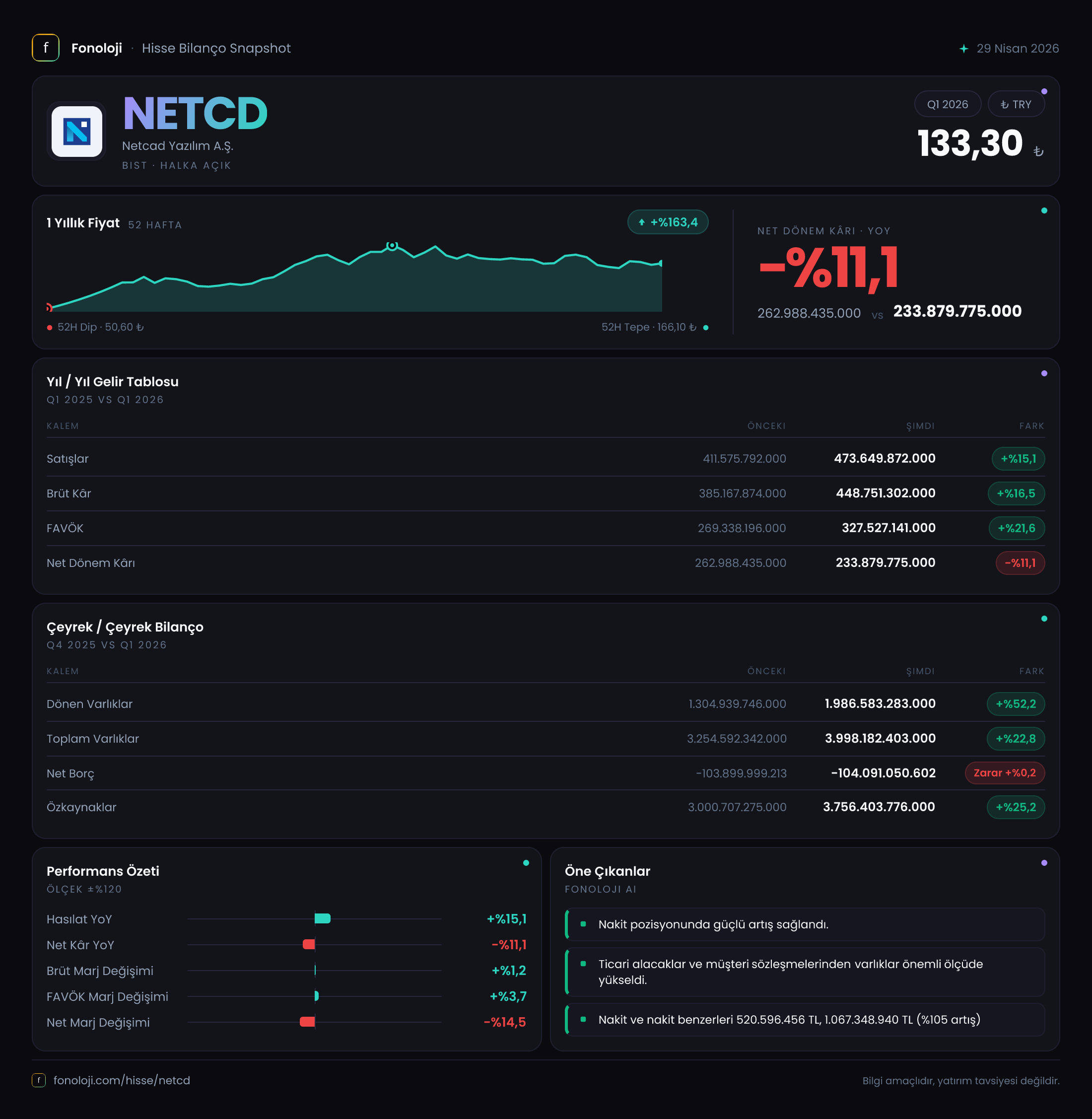Click the +%163,4 yearly price change badge
Viewport: 1092px width, 1119px height.
click(x=668, y=222)
